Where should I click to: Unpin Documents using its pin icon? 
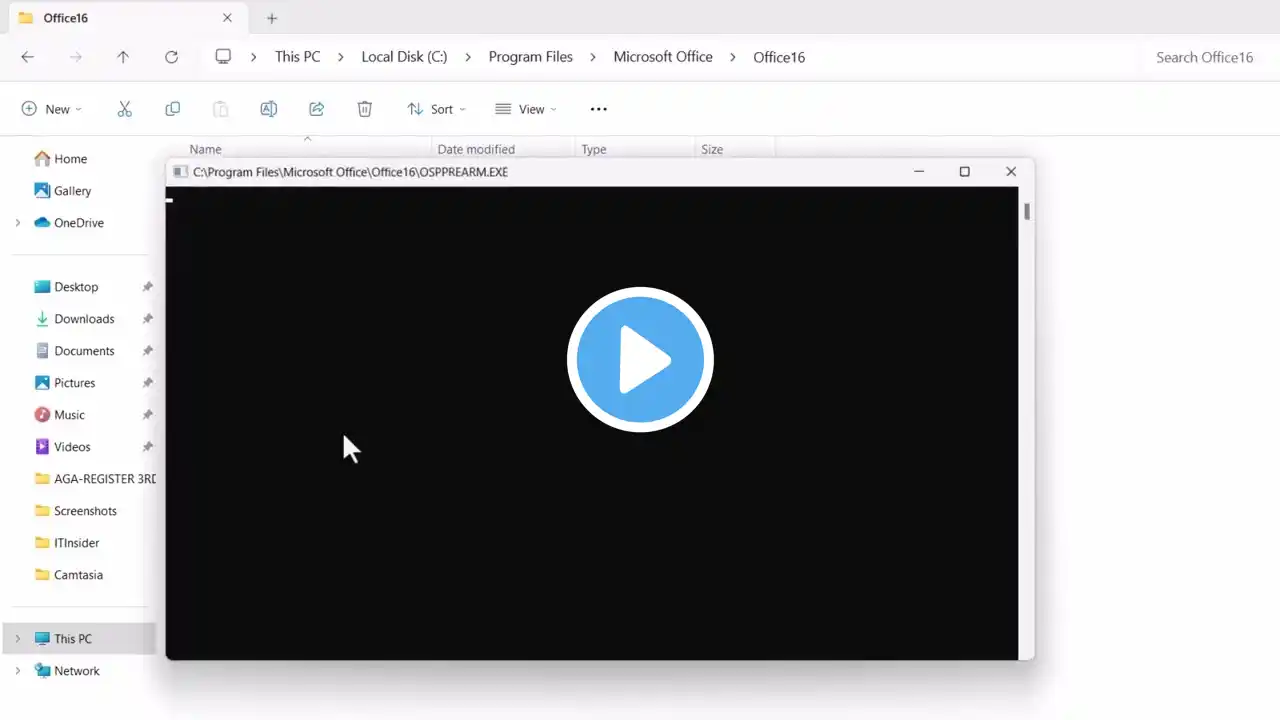click(x=147, y=351)
